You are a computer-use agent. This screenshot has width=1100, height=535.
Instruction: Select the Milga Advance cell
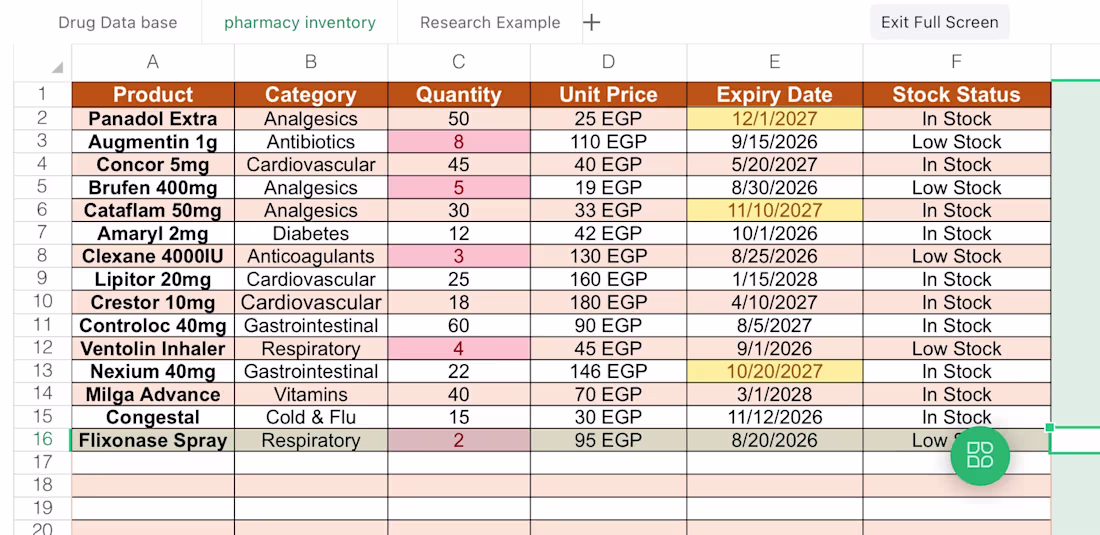tap(153, 394)
